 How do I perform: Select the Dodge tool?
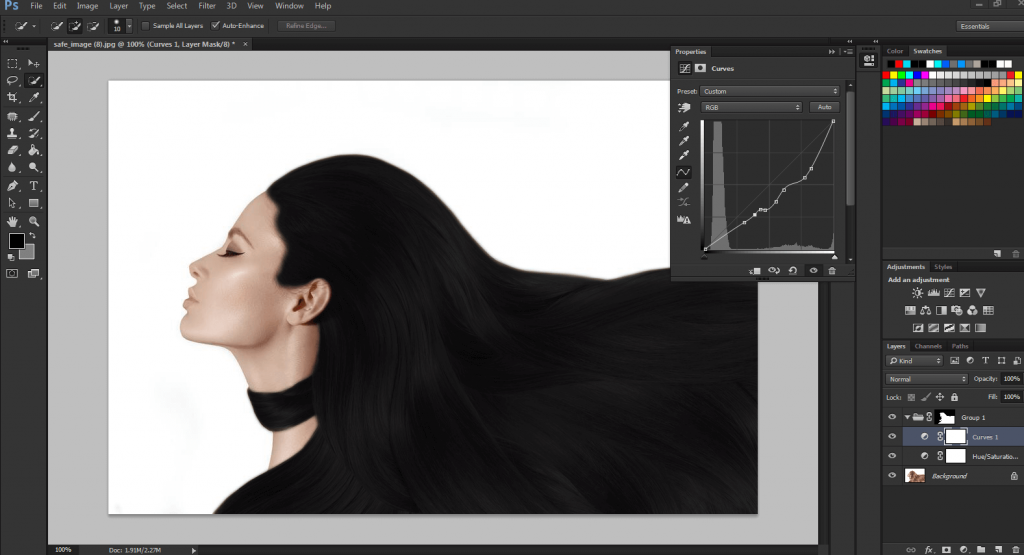(34, 167)
